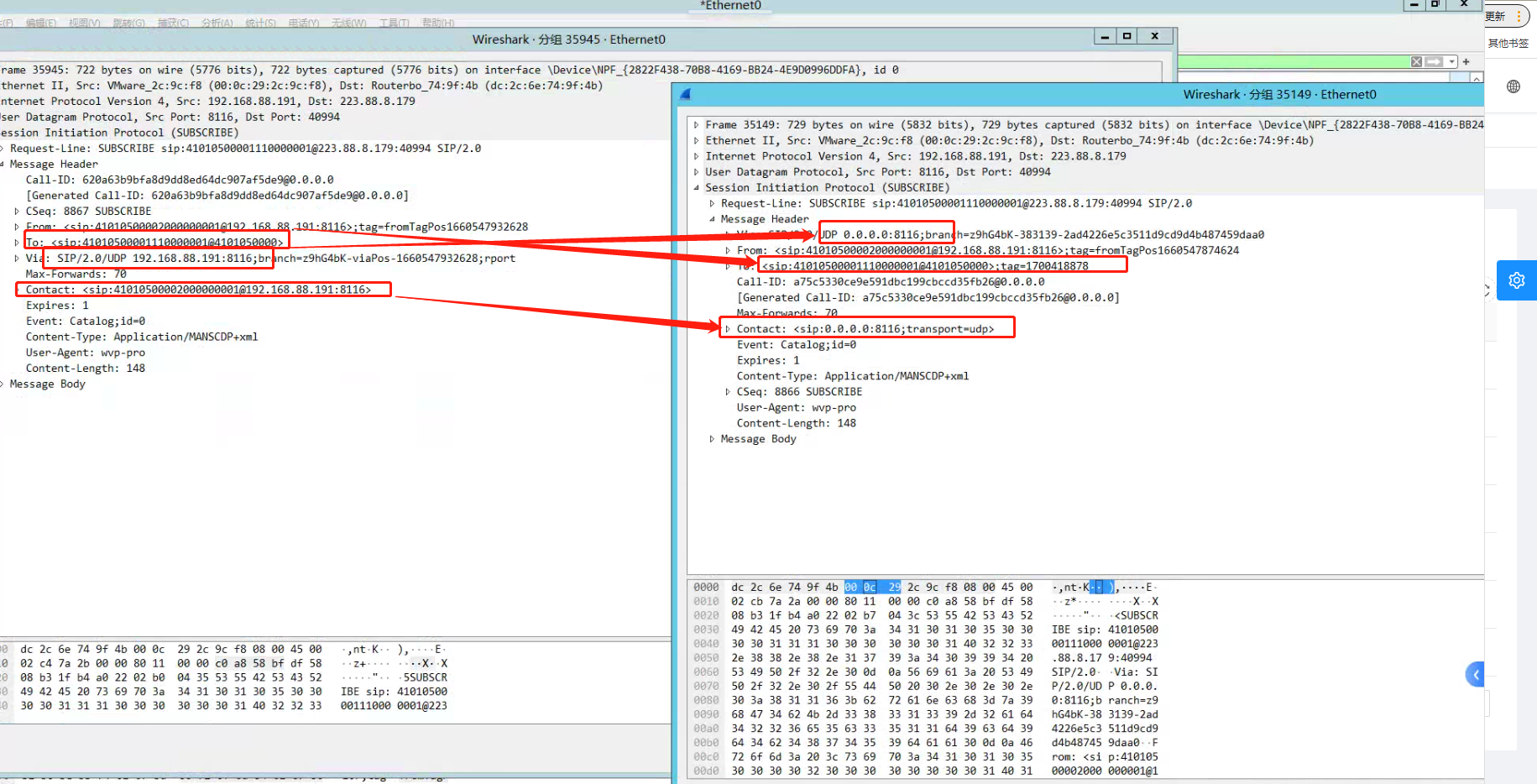This screenshot has width=1537, height=784.
Task: Select Content-Type row in packet 35149 window
Action: (x=853, y=376)
